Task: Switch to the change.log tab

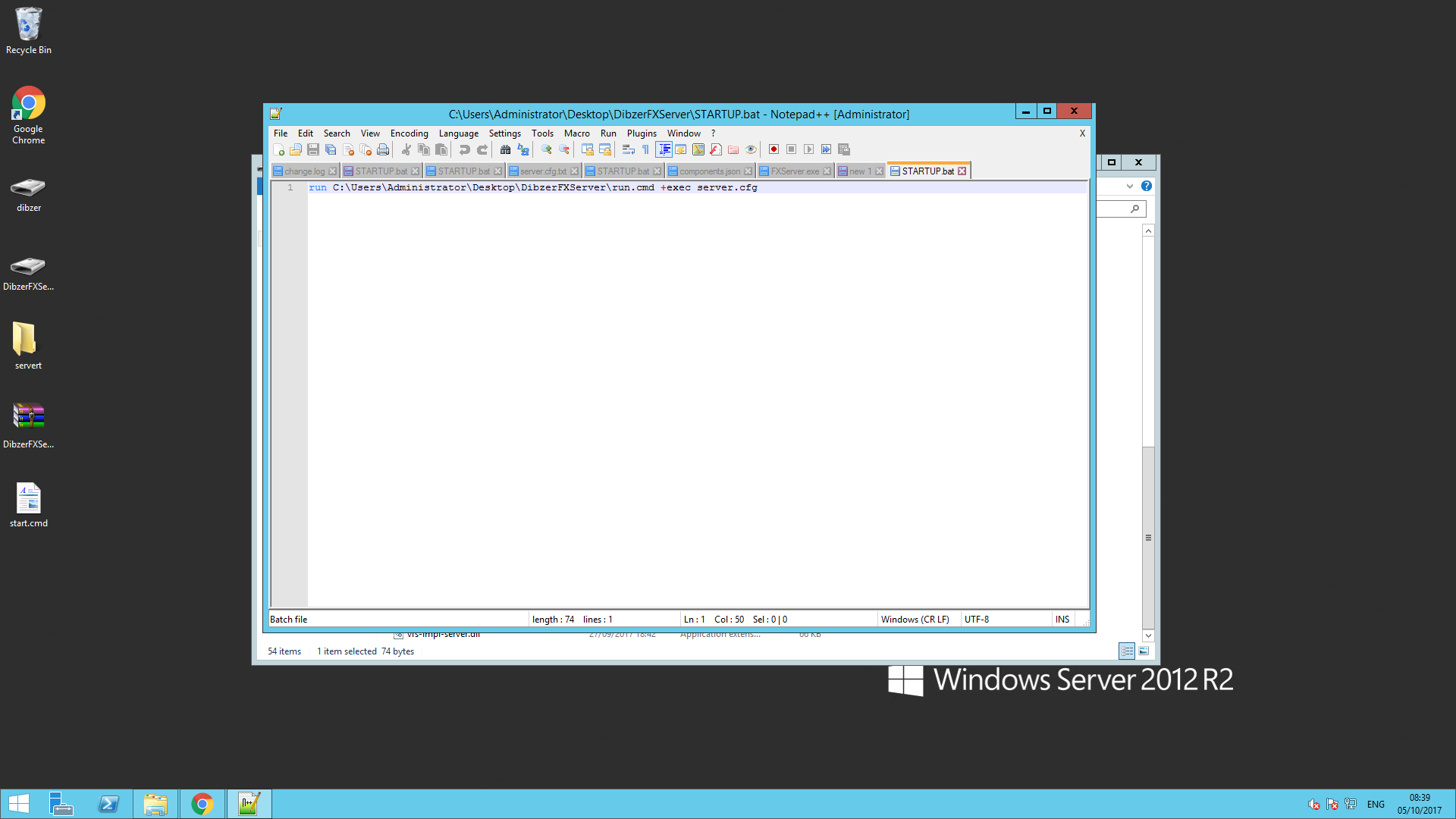Action: pos(304,171)
